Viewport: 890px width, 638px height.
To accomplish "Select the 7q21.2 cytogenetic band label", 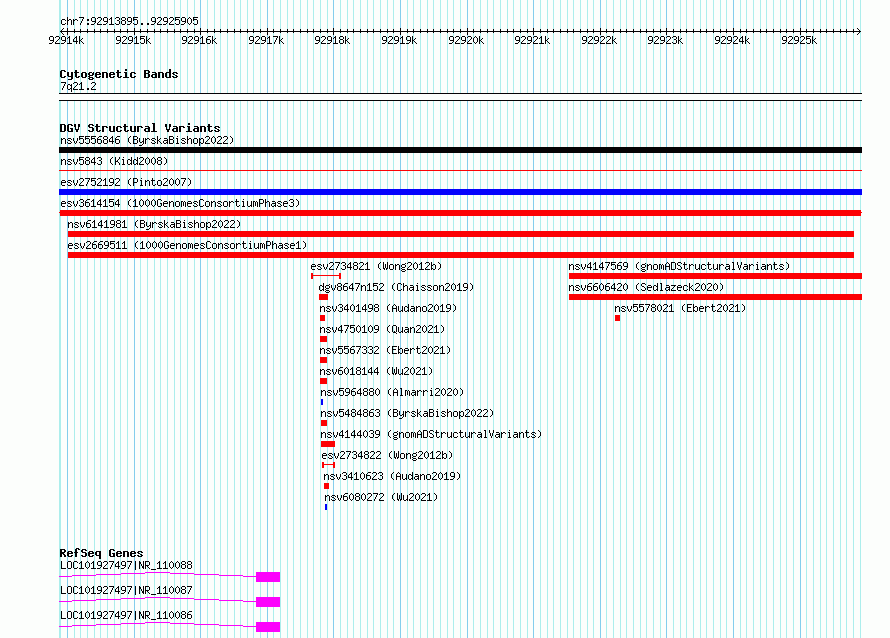I will [x=78, y=86].
